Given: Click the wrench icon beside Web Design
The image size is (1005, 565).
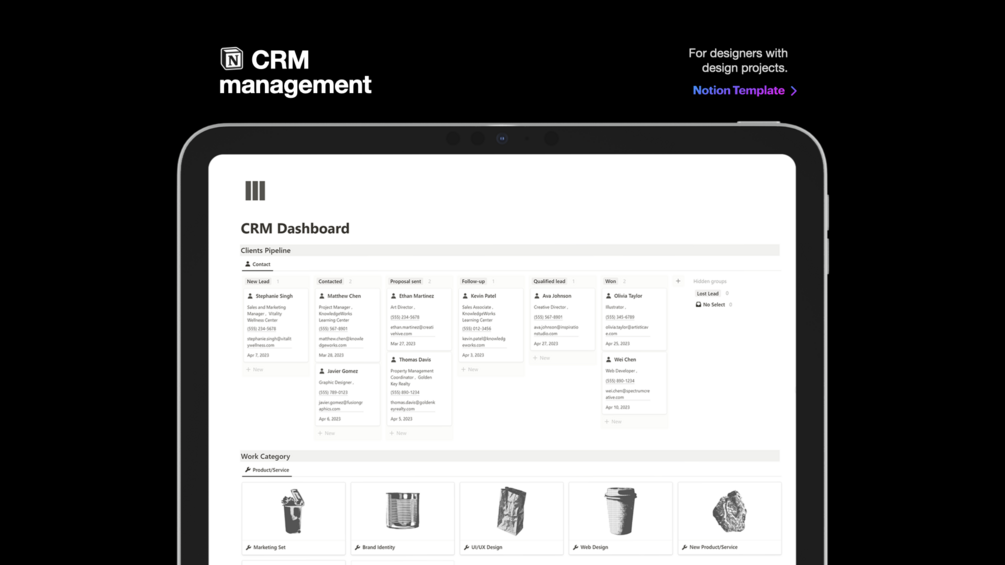Looking at the screenshot, I should point(576,547).
